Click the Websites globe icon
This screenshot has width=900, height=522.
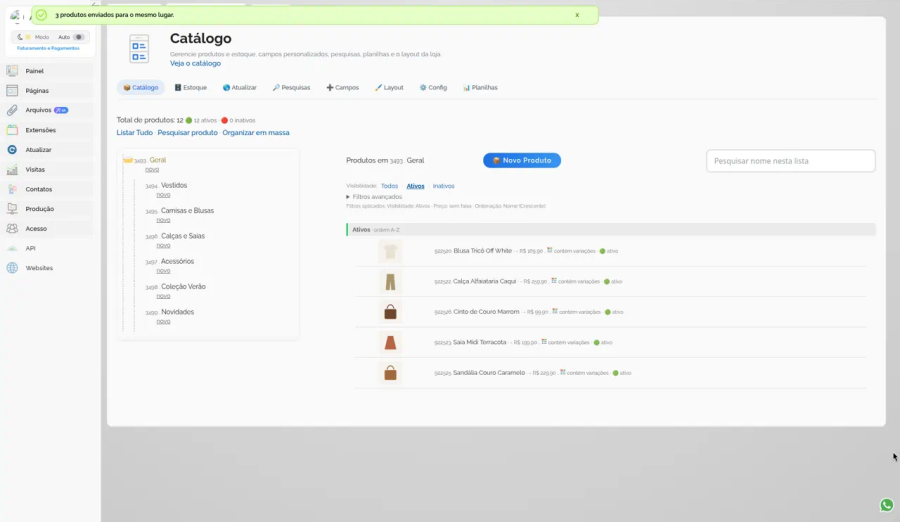tap(12, 268)
